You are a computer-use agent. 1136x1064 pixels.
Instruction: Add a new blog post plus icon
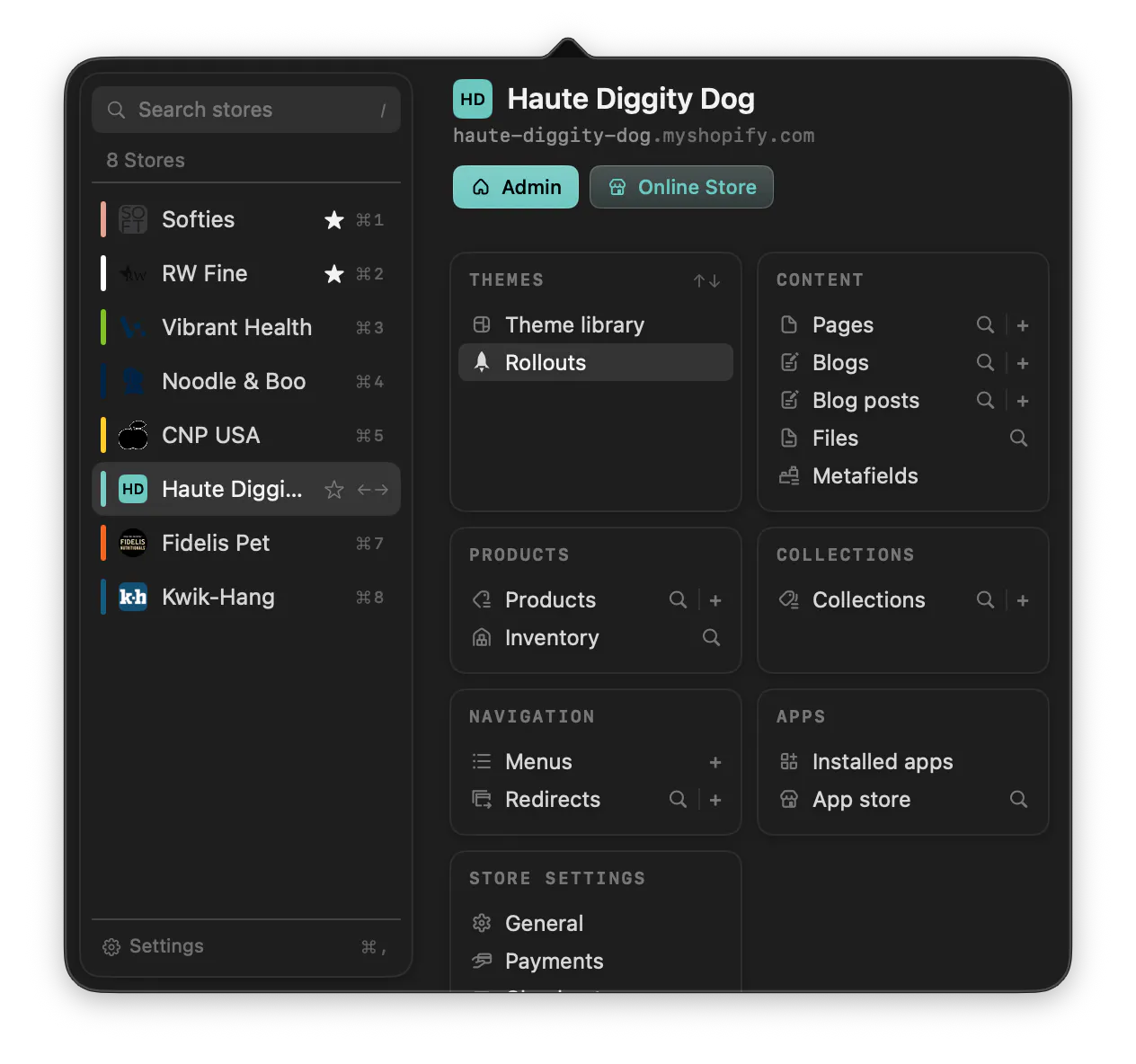point(1023,401)
